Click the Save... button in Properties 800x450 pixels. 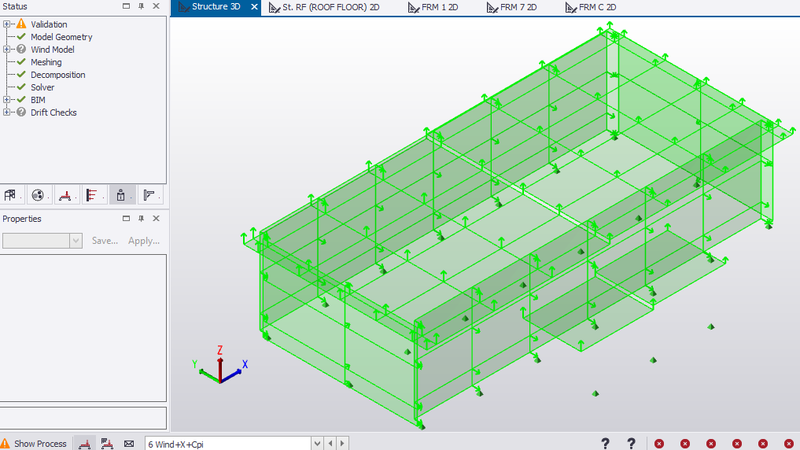coord(105,241)
